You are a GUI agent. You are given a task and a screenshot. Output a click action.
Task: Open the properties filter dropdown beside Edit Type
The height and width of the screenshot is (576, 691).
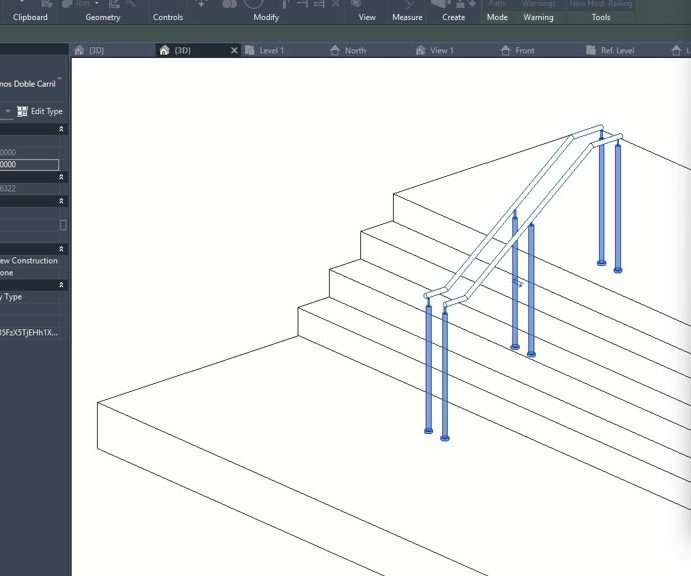click(x=7, y=111)
